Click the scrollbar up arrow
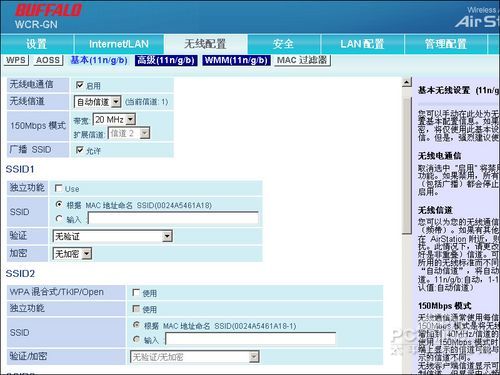This screenshot has height=375, width=500. [x=407, y=82]
